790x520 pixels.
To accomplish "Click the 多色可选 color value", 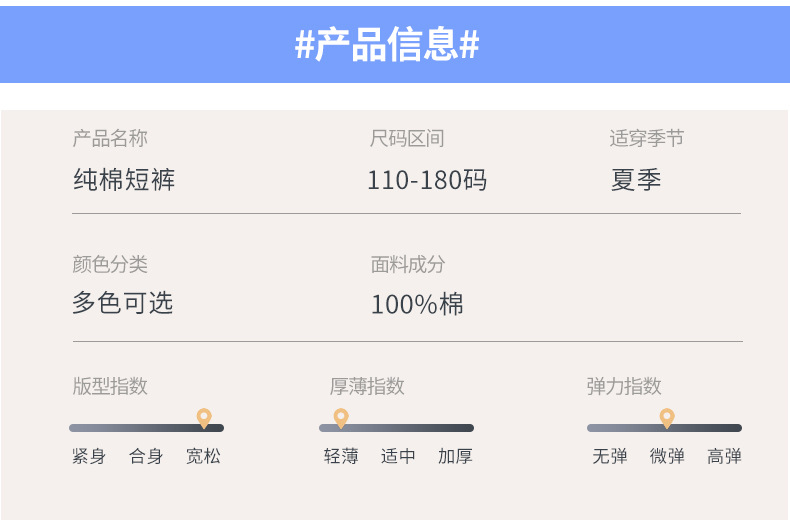I will (122, 303).
